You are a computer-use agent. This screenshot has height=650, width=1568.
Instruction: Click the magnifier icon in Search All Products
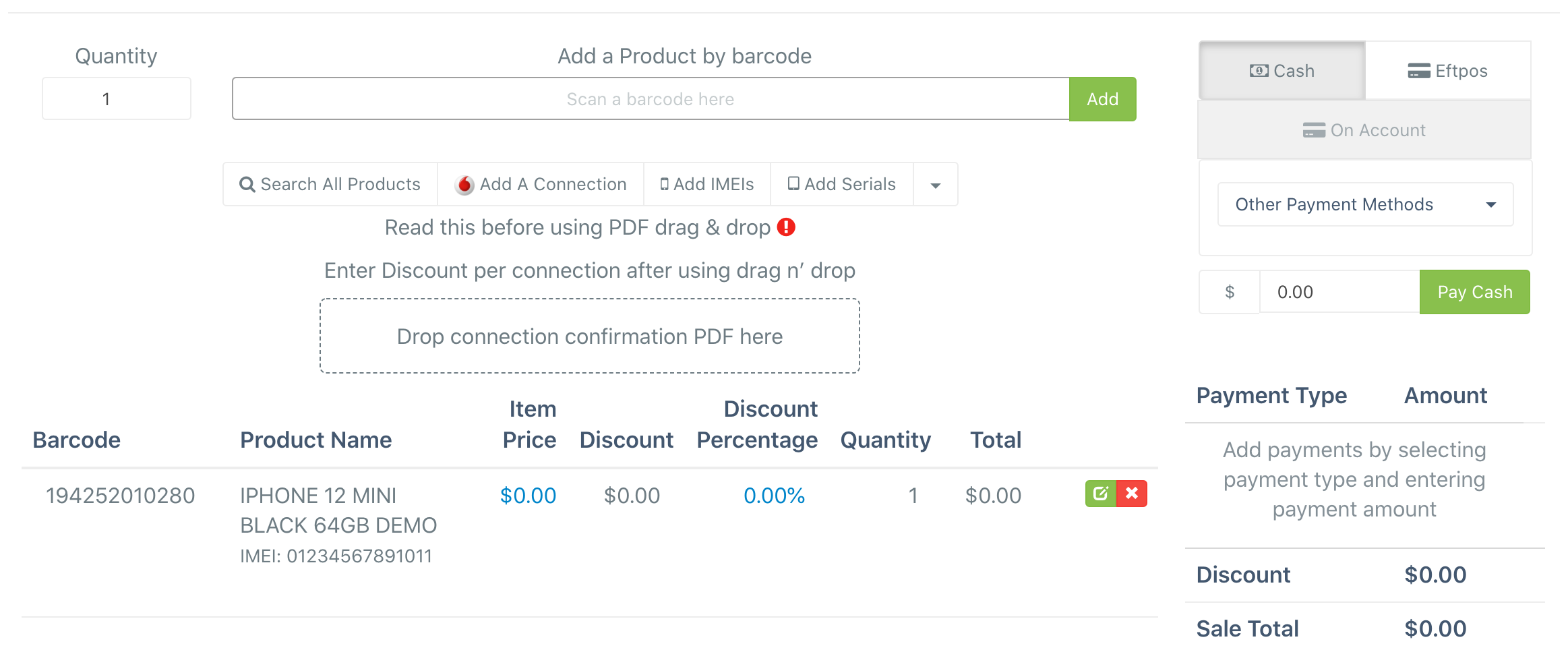click(247, 185)
